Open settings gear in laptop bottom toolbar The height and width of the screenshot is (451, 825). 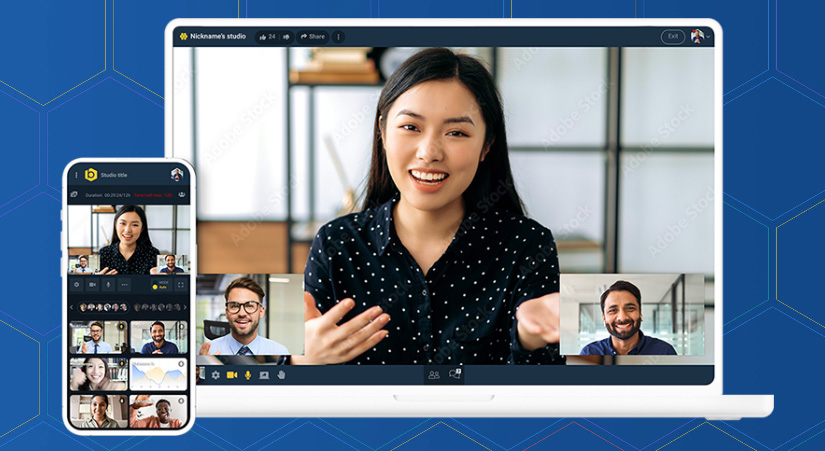pos(215,375)
